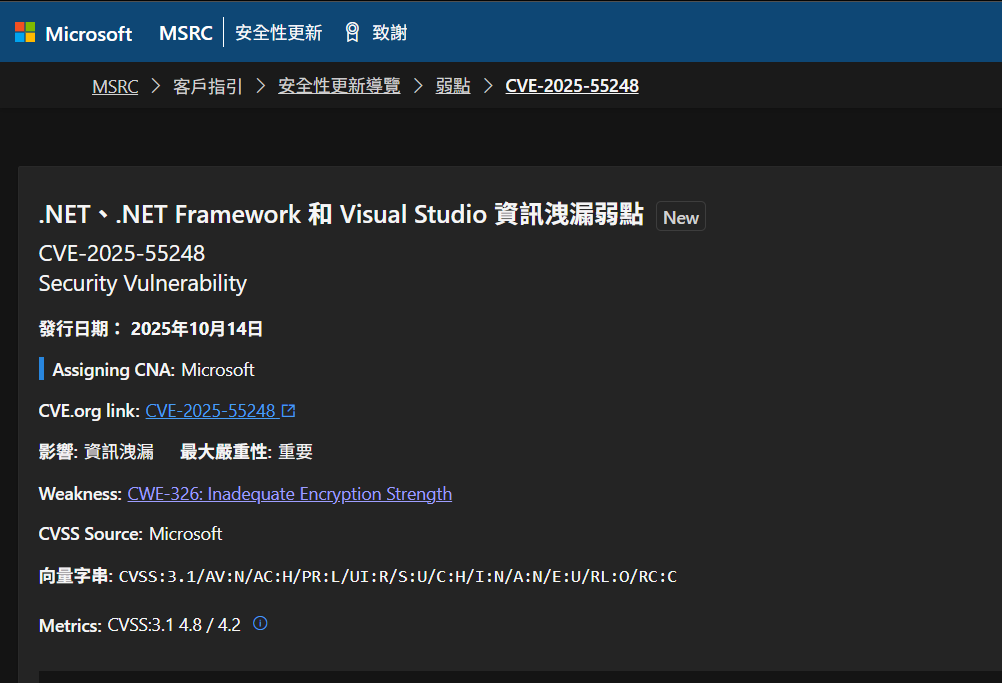This screenshot has width=1002, height=683.
Task: Select the Microsoft wordmark in header
Action: 89,33
